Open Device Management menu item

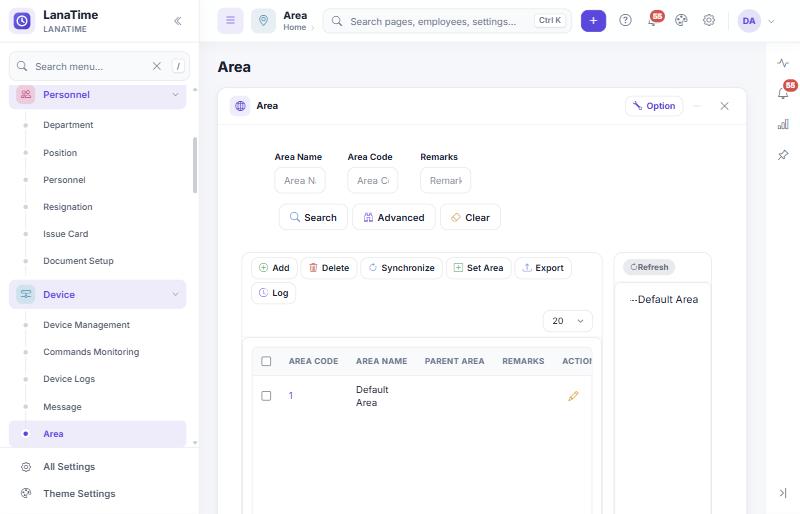pyautogui.click(x=86, y=325)
